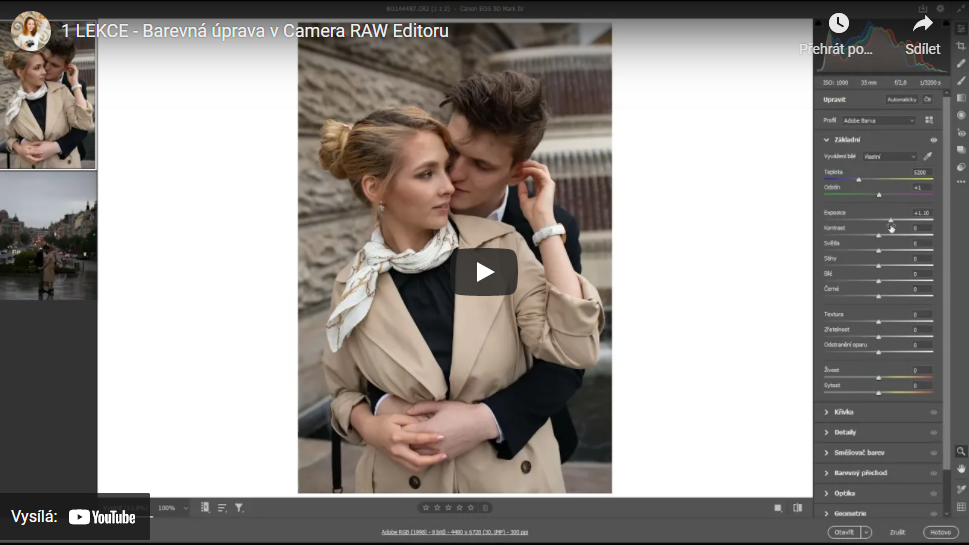Open the Snapshots panel icon
The width and height of the screenshot is (969, 545).
(961, 150)
